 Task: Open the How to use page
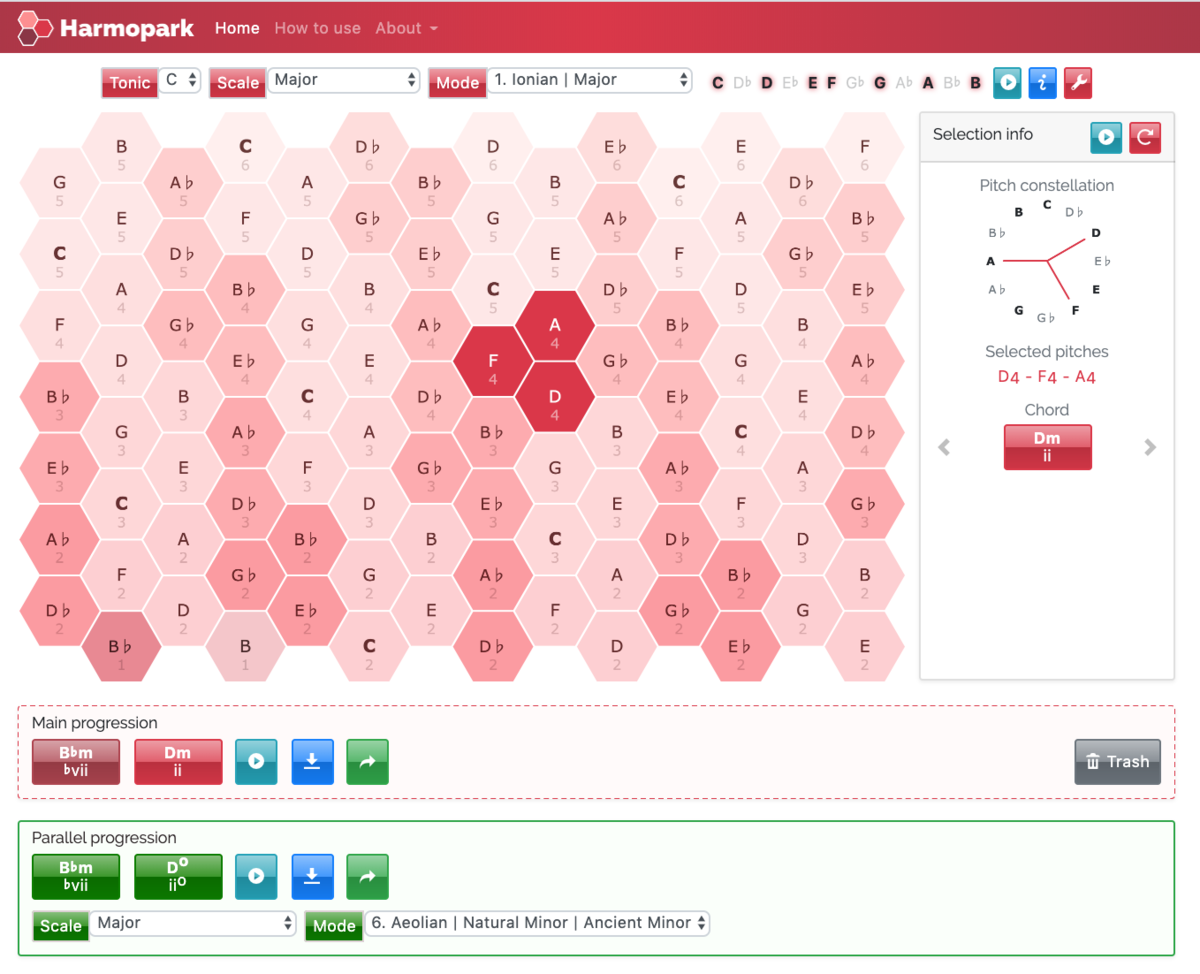(x=317, y=28)
